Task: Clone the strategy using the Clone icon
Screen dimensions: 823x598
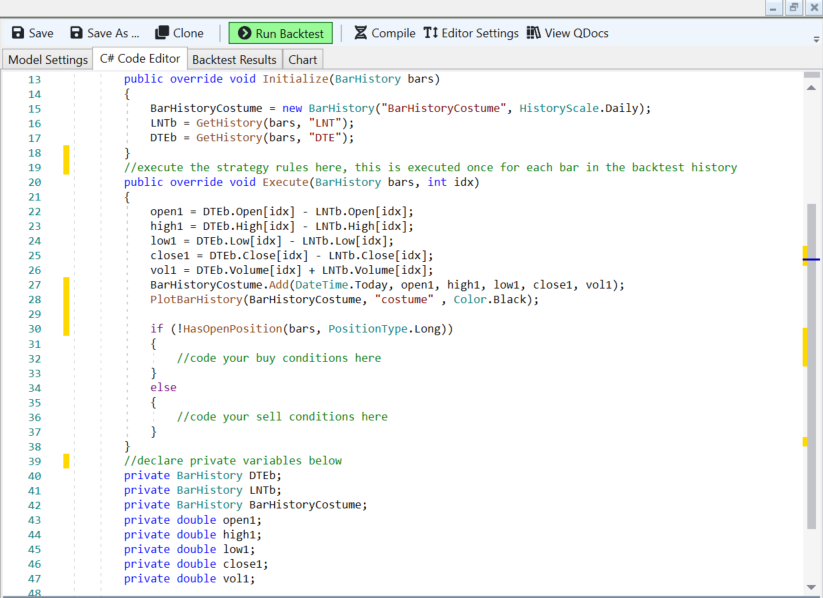Action: (163, 33)
